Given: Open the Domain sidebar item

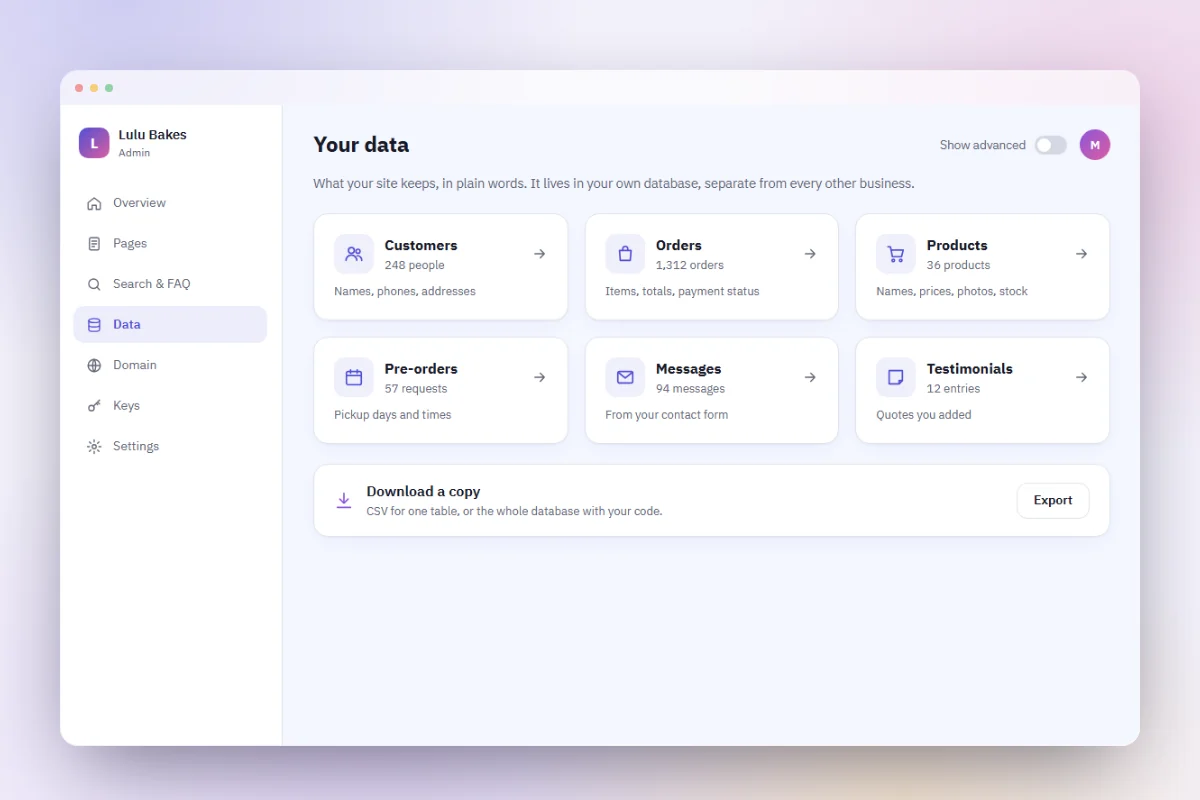Looking at the screenshot, I should click(x=170, y=365).
